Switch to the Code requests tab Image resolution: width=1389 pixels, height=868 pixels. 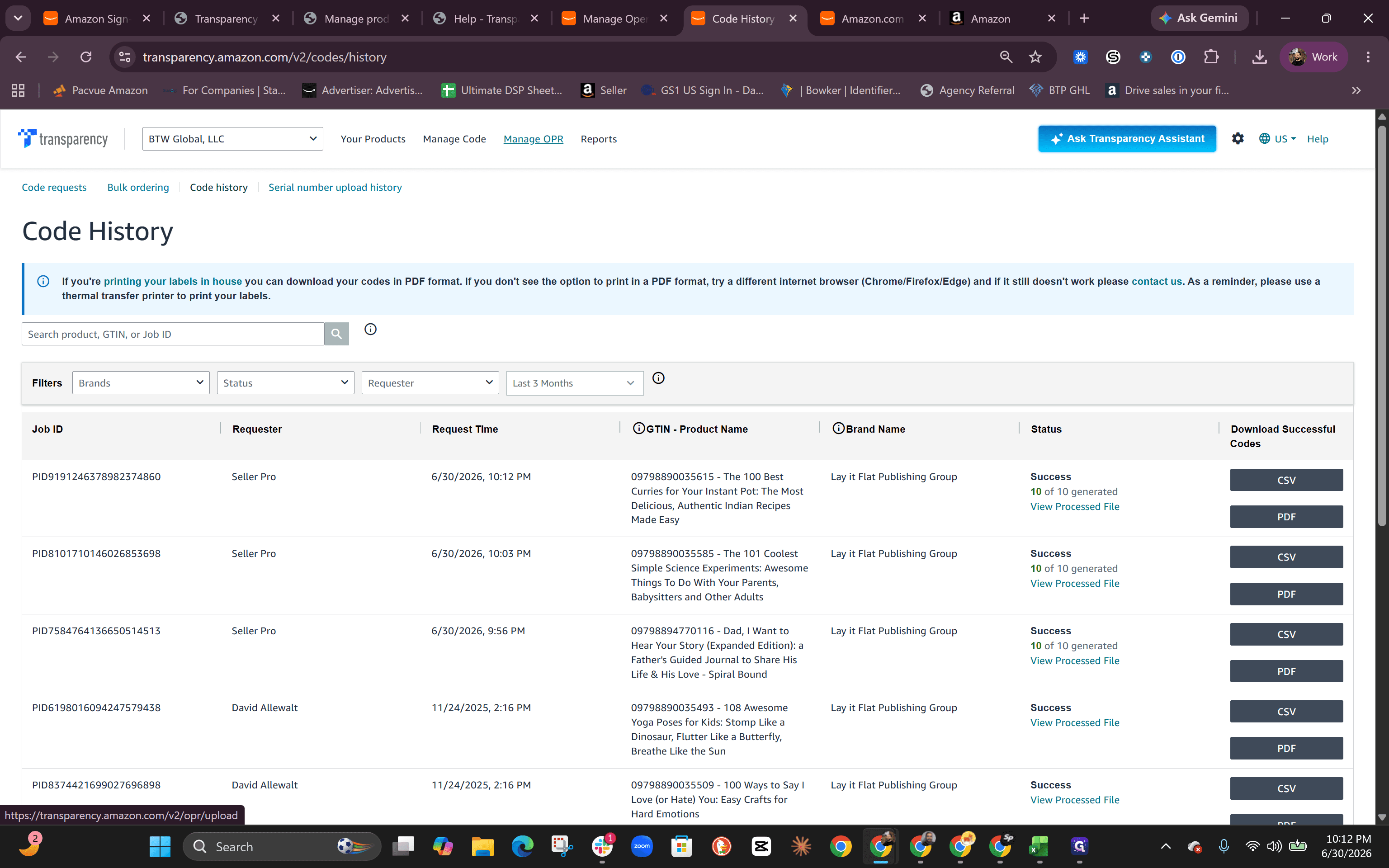click(x=54, y=187)
